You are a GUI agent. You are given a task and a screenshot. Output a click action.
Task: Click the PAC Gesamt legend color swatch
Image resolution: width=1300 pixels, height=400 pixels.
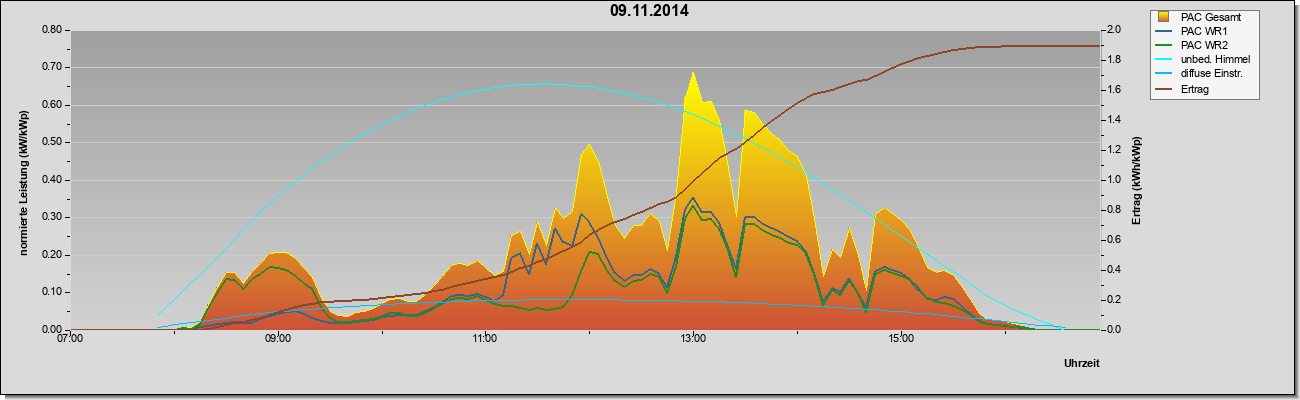1164,17
